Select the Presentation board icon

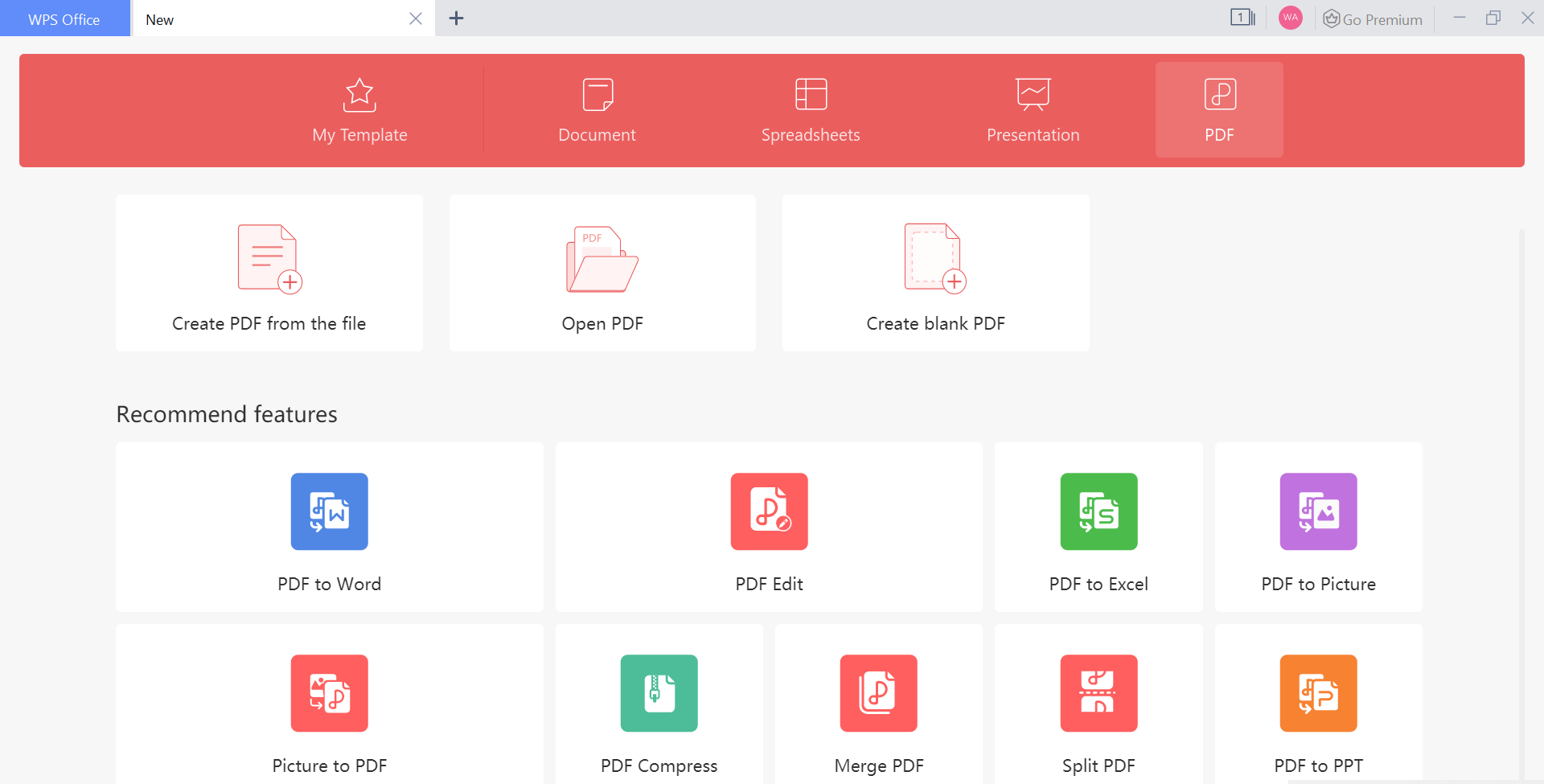[x=1033, y=94]
